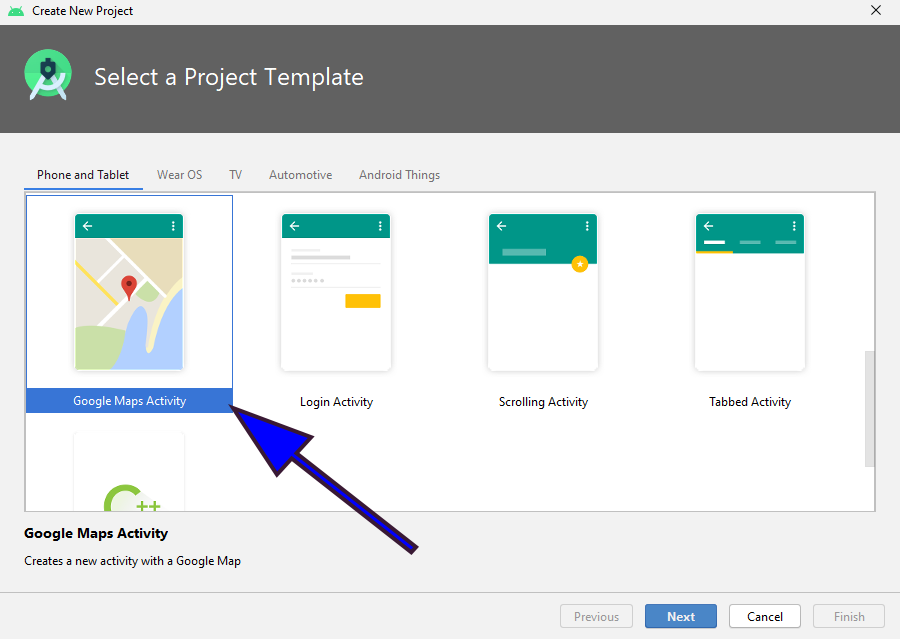Select the Google Maps Activity template thumbnail
Image resolution: width=900 pixels, height=644 pixels.
coord(129,292)
